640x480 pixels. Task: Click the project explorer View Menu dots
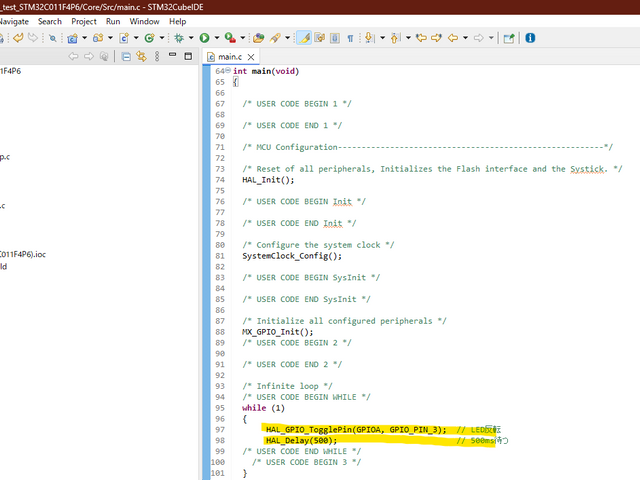(158, 57)
